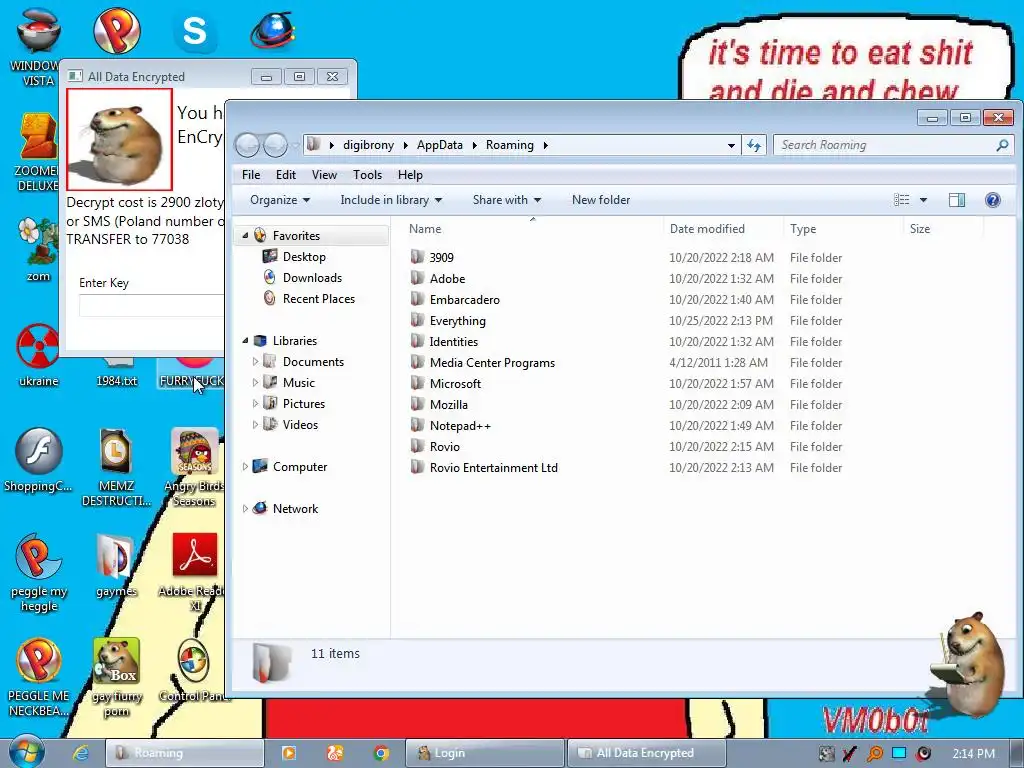Click the New folder button
The width and height of the screenshot is (1024, 768).
click(x=601, y=200)
